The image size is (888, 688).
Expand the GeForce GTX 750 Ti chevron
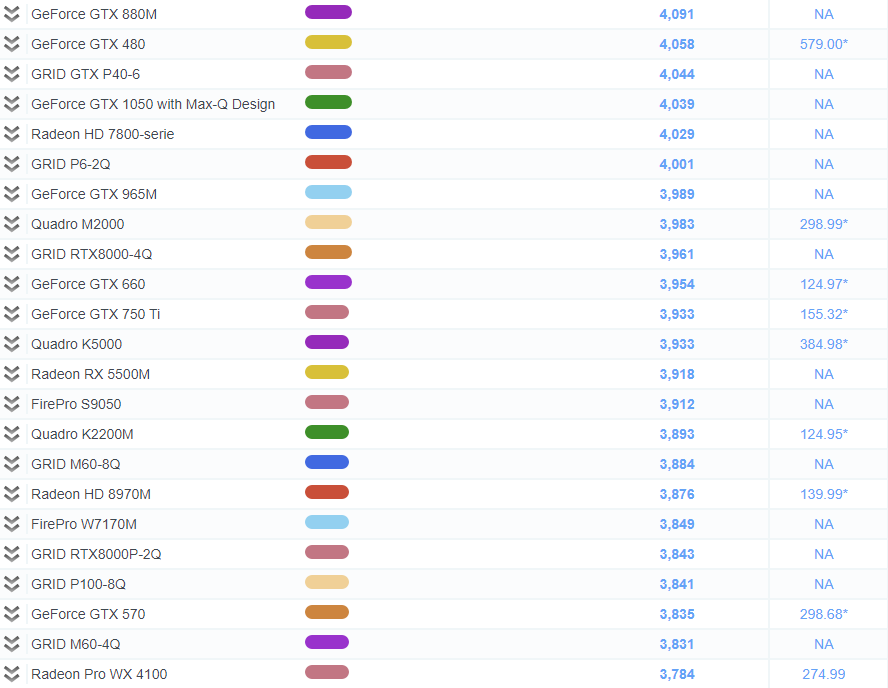point(11,314)
